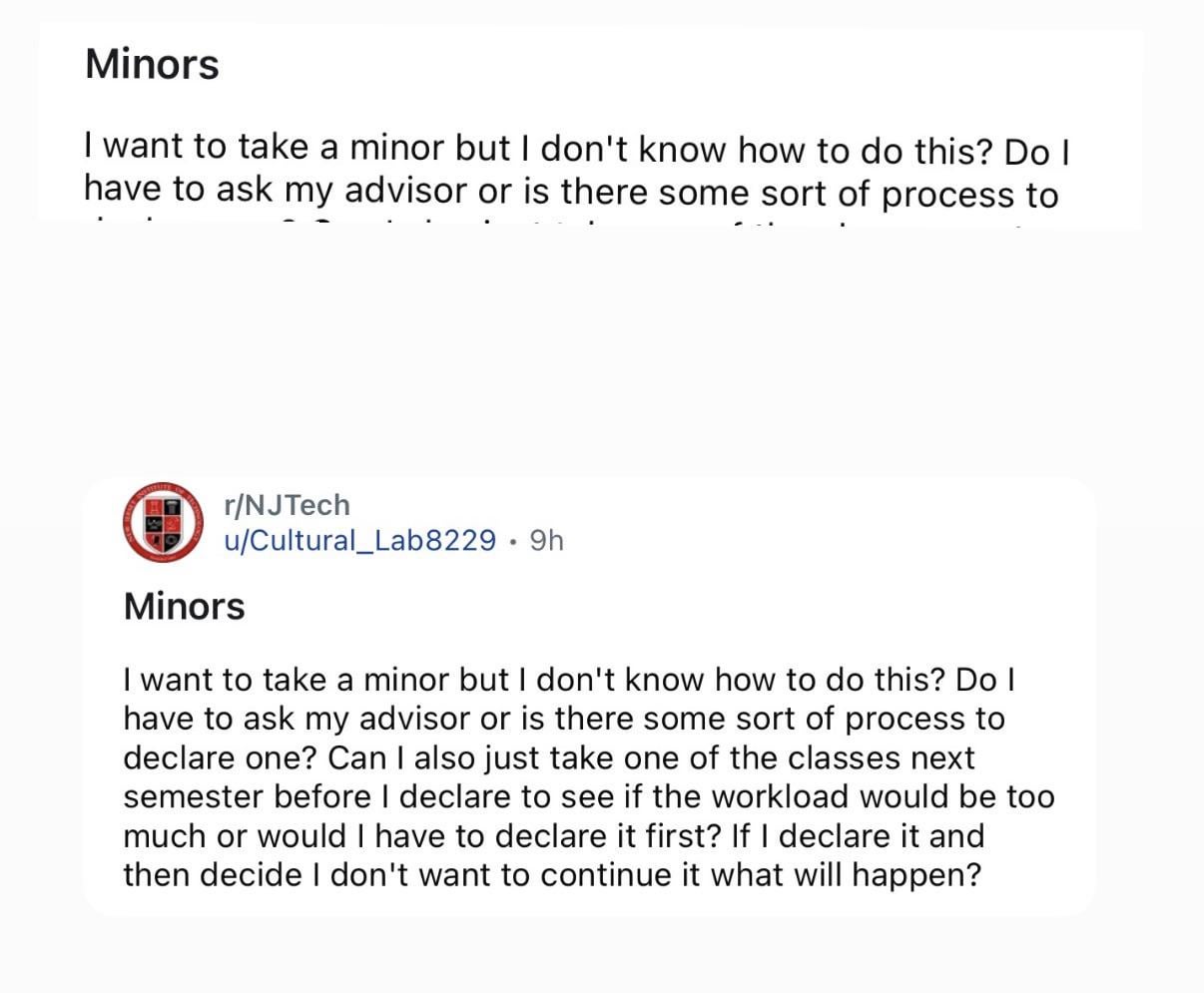Click the card line starting "much or would I"

click(x=553, y=835)
